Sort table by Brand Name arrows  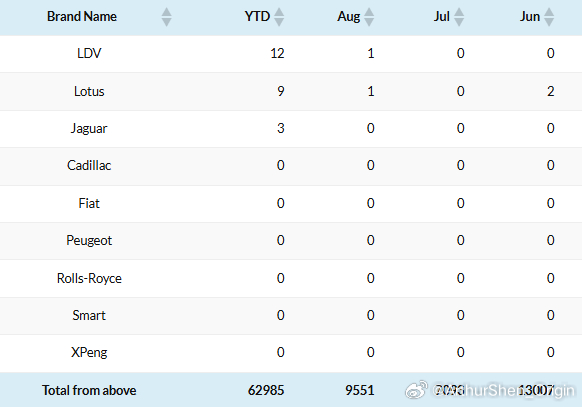pyautogui.click(x=167, y=17)
